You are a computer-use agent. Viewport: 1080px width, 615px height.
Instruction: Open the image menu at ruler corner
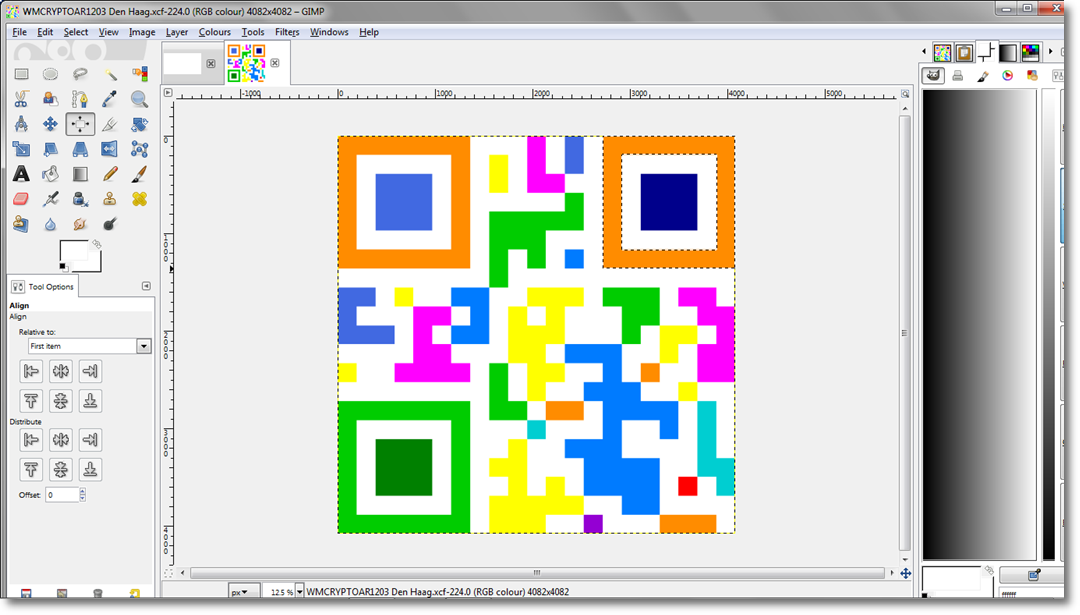tap(167, 92)
